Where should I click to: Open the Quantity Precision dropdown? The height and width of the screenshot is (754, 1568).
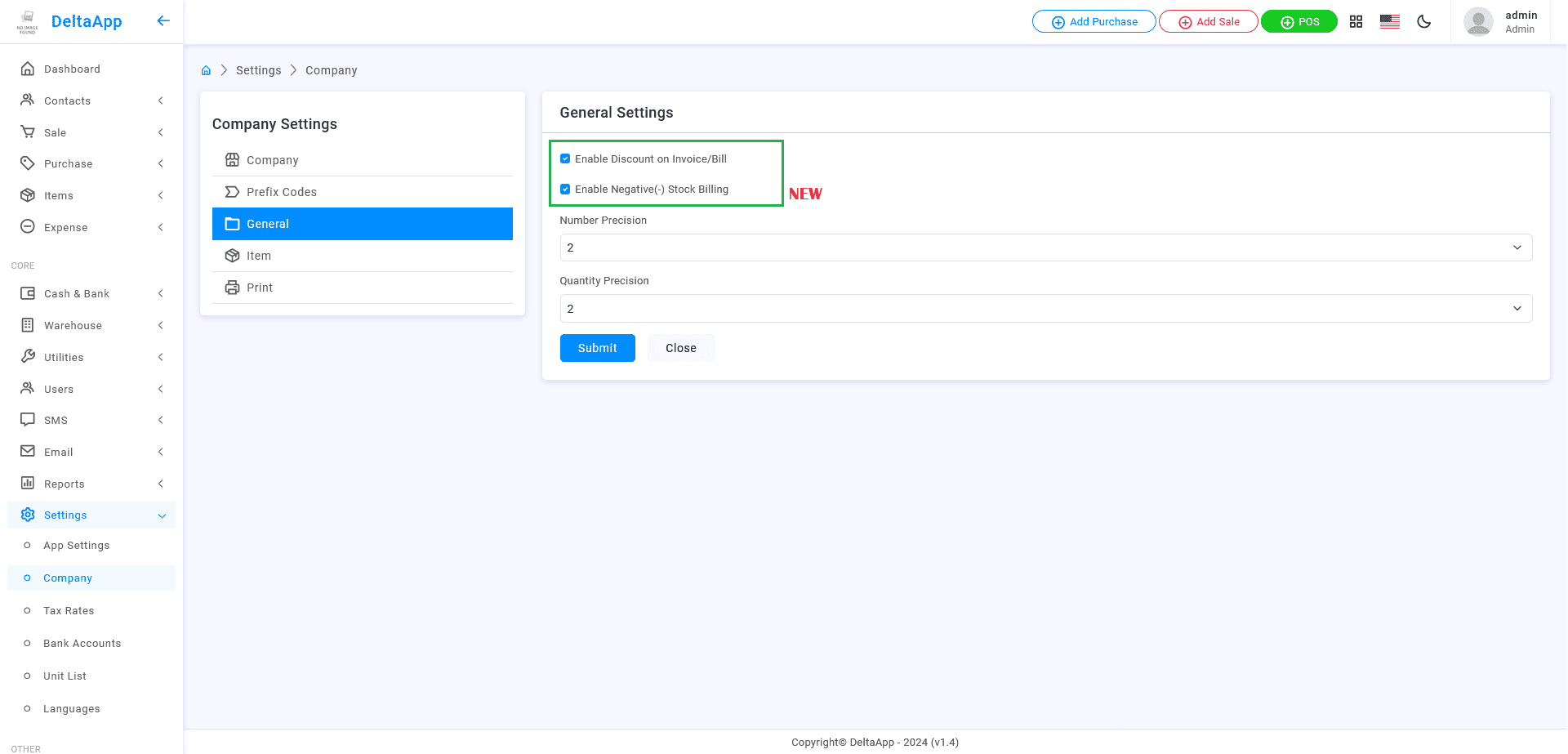(1045, 309)
